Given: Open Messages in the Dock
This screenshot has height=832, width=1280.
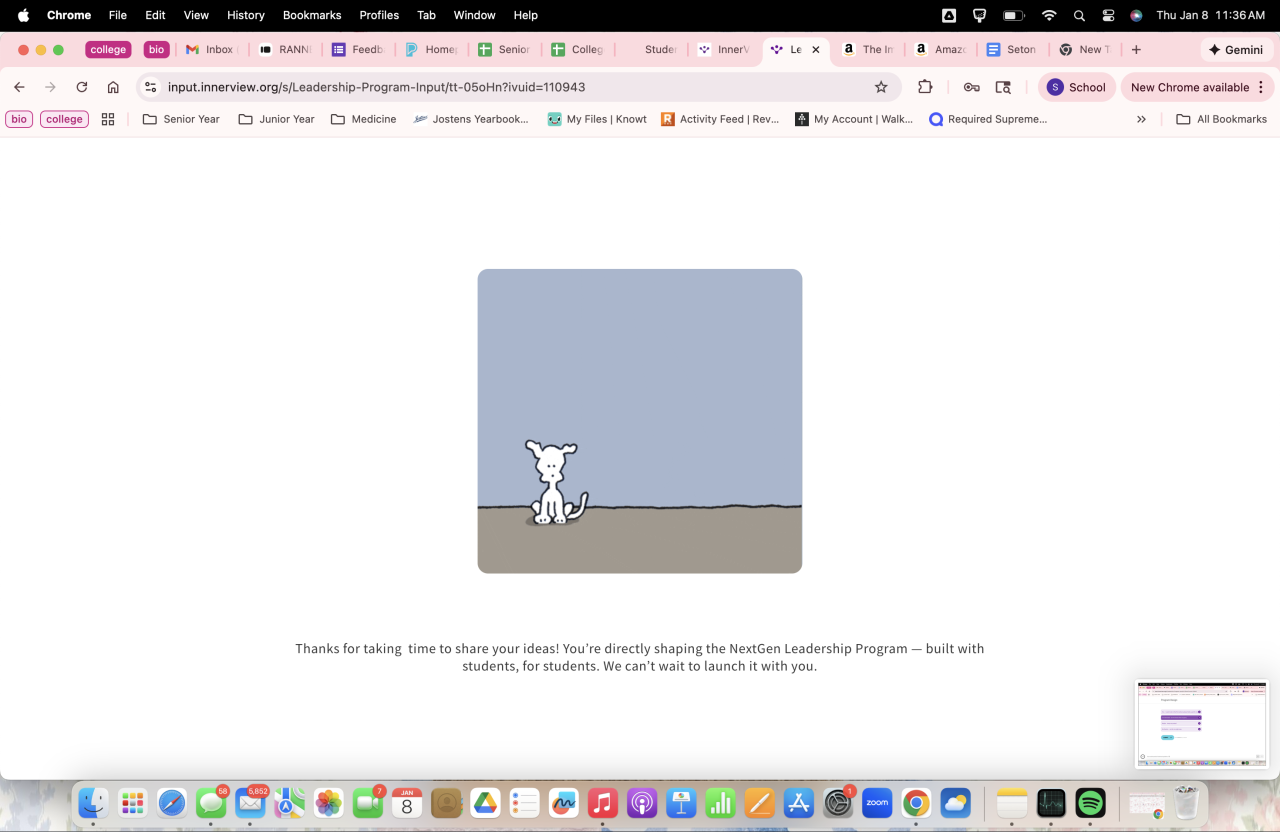Looking at the screenshot, I should pos(211,802).
